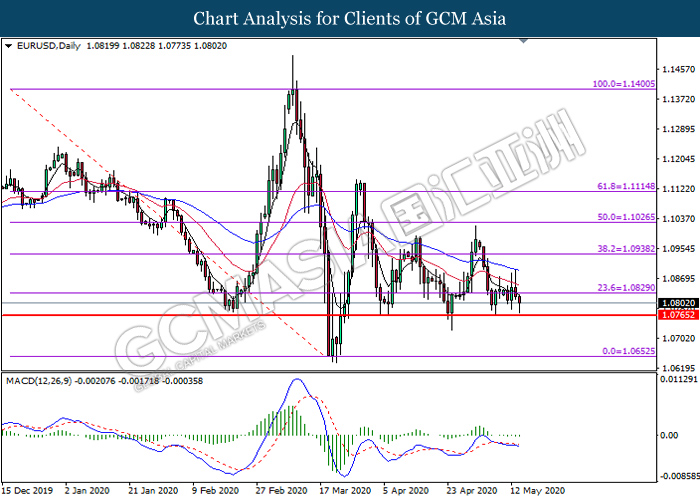Click the 23.6=1.08290 retracement label
This screenshot has height=500, width=700.
[x=624, y=288]
